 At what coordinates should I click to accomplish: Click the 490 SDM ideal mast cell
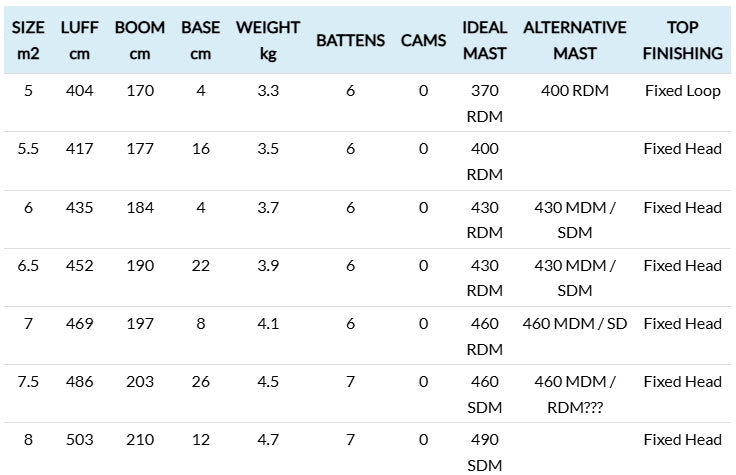tap(484, 452)
